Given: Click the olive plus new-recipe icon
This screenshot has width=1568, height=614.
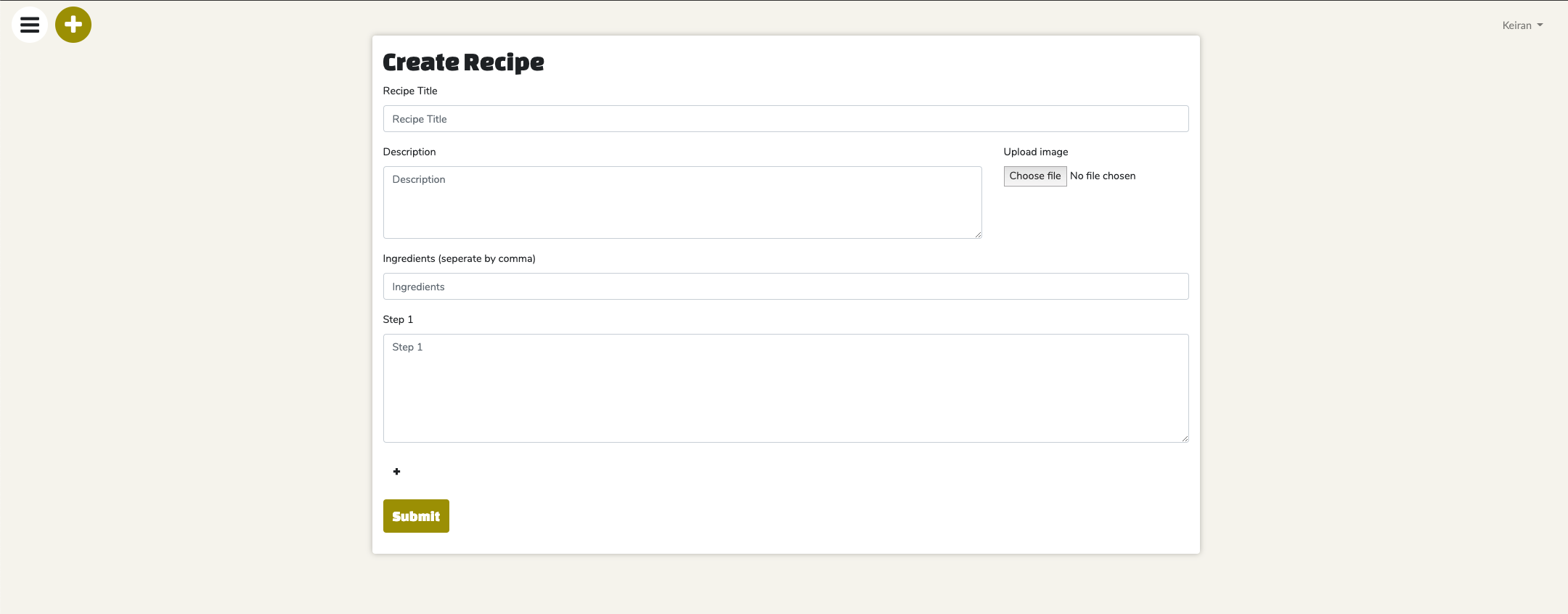Looking at the screenshot, I should (73, 25).
